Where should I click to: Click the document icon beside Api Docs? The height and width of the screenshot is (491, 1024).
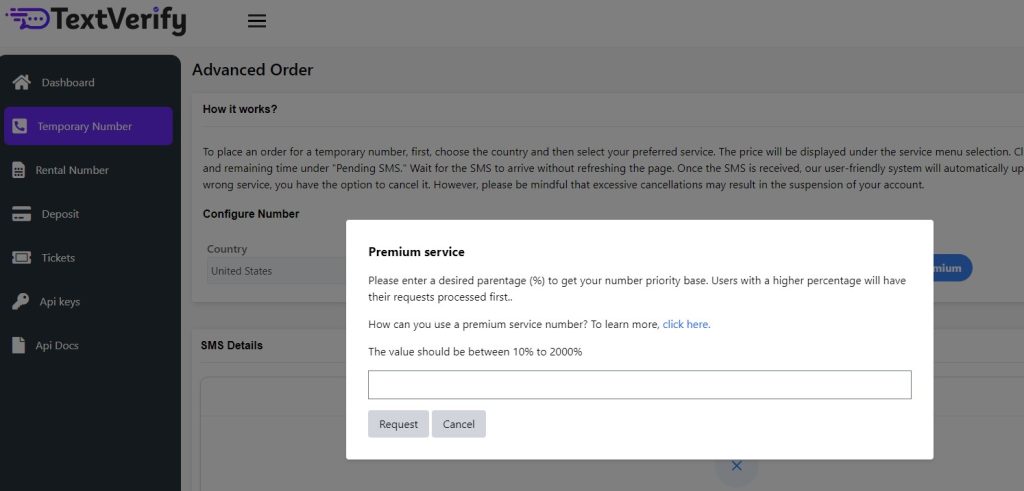point(18,345)
